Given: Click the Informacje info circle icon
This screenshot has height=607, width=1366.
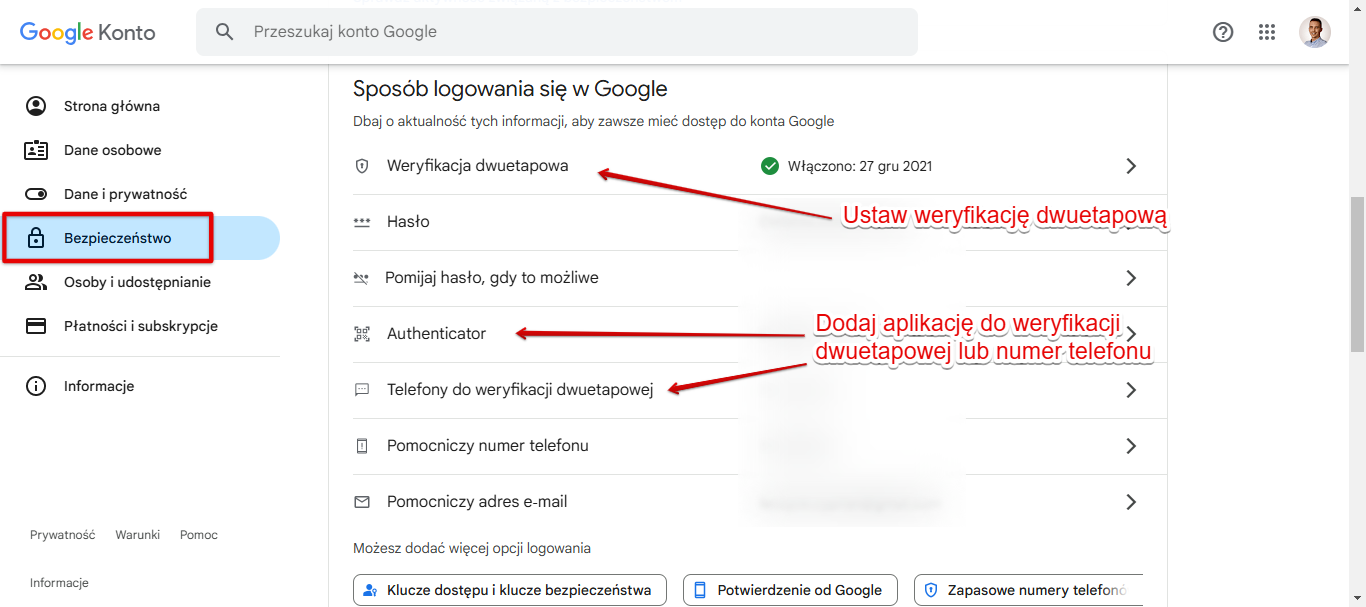Looking at the screenshot, I should tap(36, 386).
